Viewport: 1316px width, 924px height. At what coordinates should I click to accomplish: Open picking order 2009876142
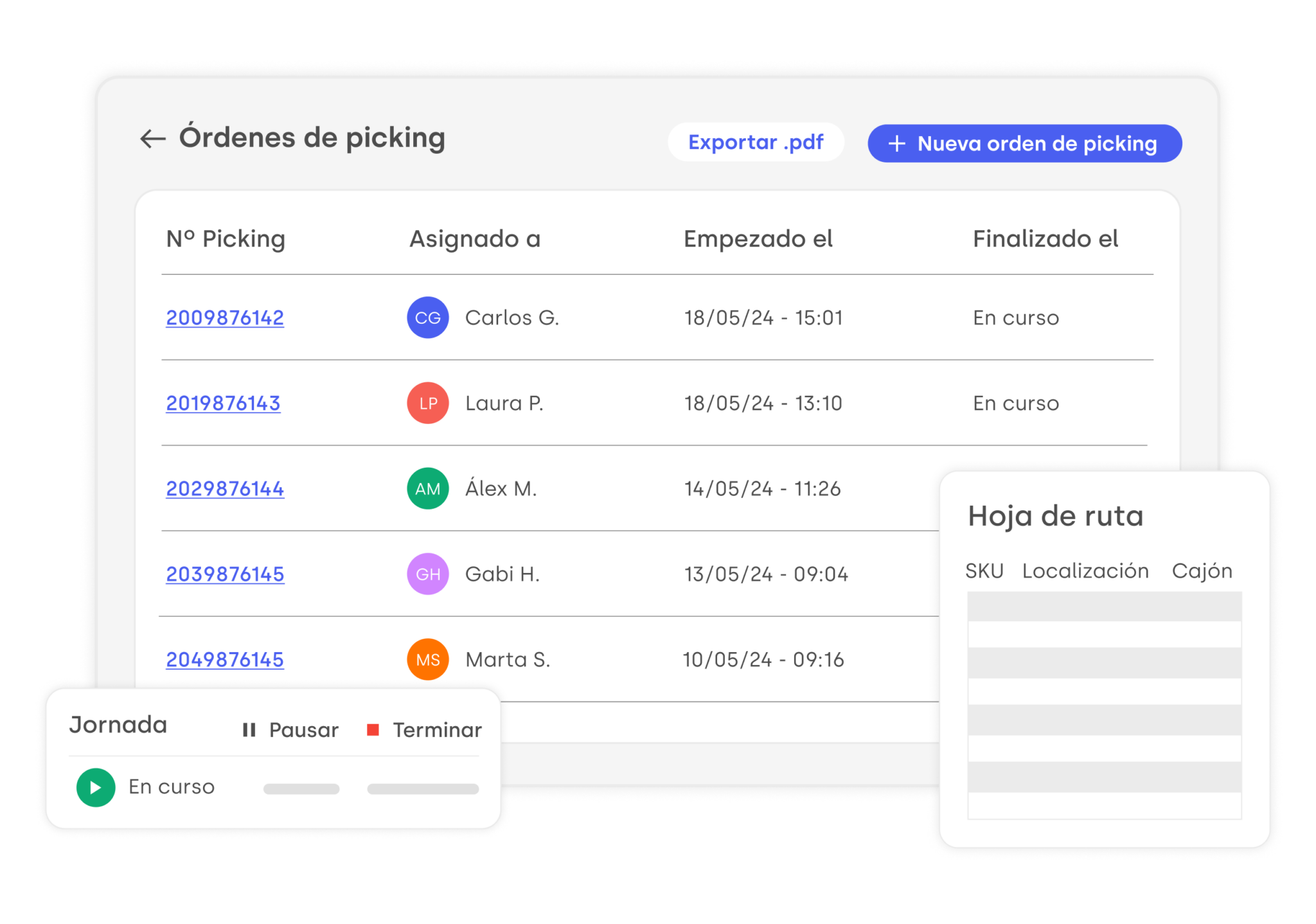click(225, 317)
